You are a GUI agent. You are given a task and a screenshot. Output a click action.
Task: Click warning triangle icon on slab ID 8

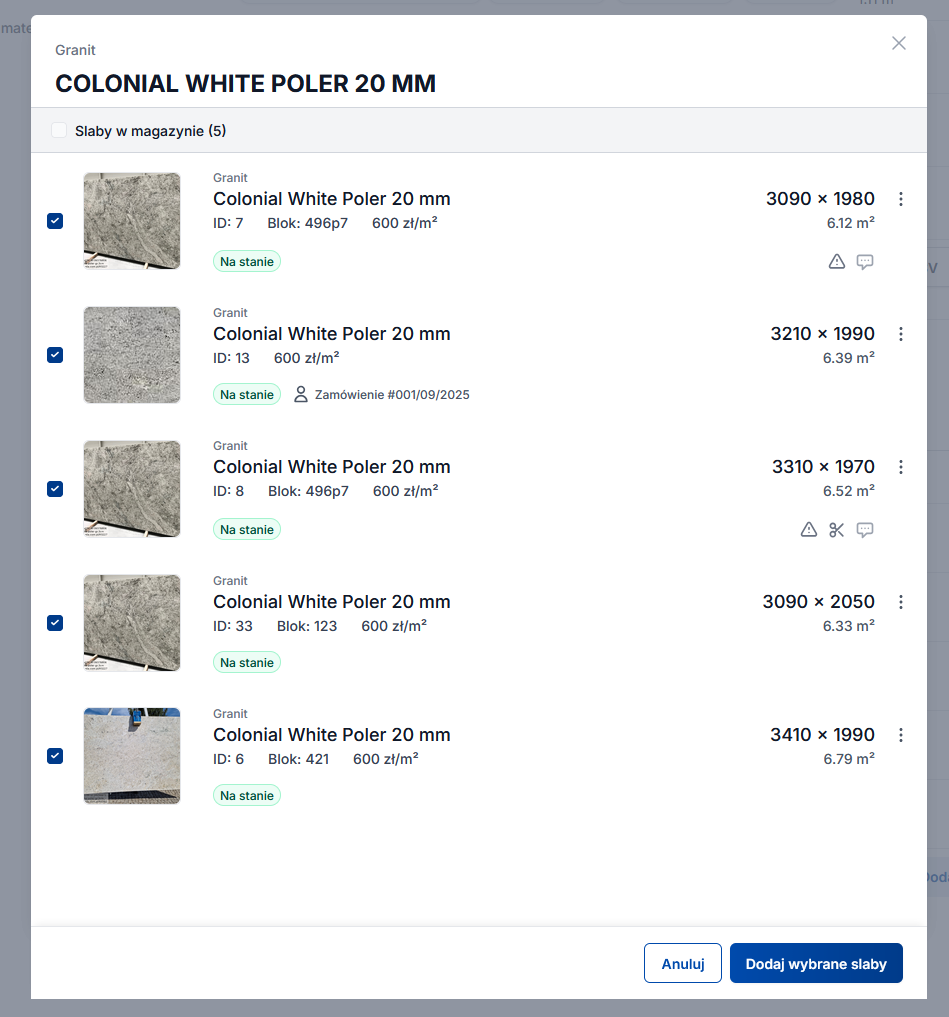(809, 530)
